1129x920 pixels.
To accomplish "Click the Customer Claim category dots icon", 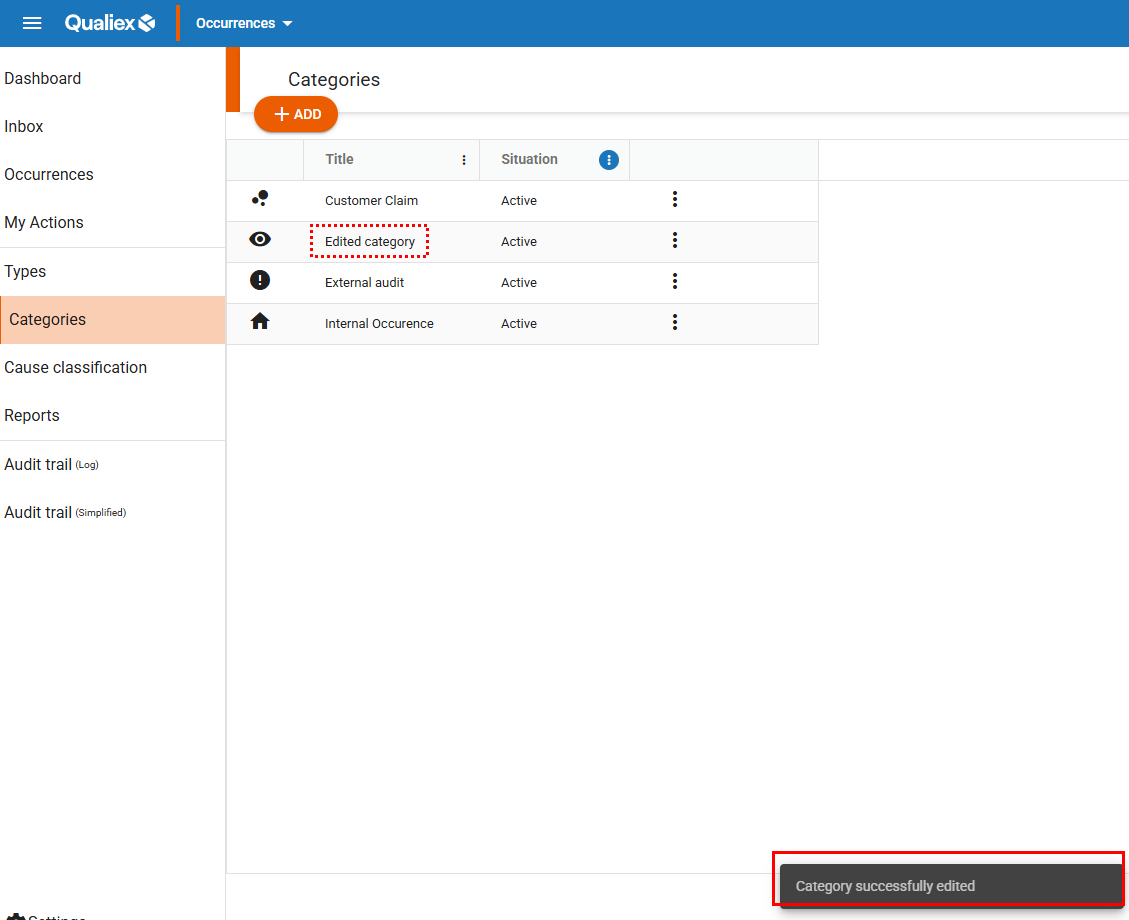I will [x=260, y=199].
